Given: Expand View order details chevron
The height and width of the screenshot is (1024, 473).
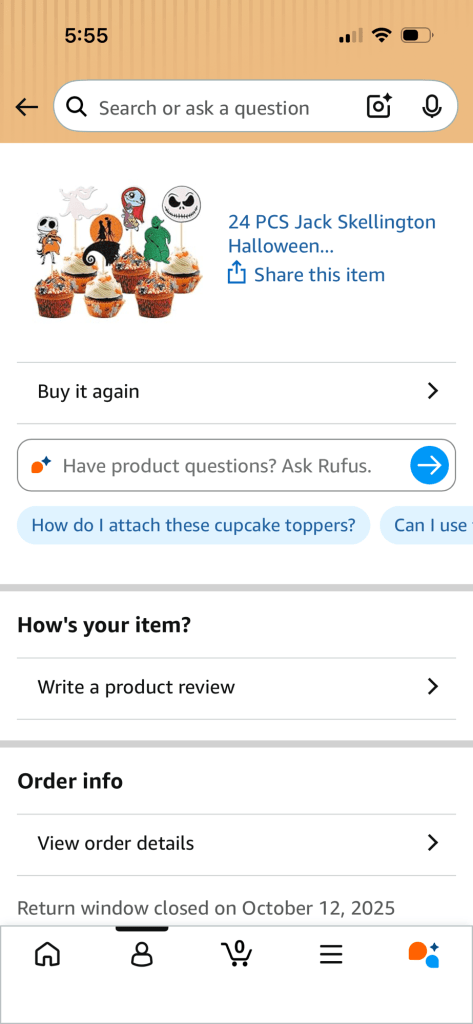Looking at the screenshot, I should pos(432,842).
